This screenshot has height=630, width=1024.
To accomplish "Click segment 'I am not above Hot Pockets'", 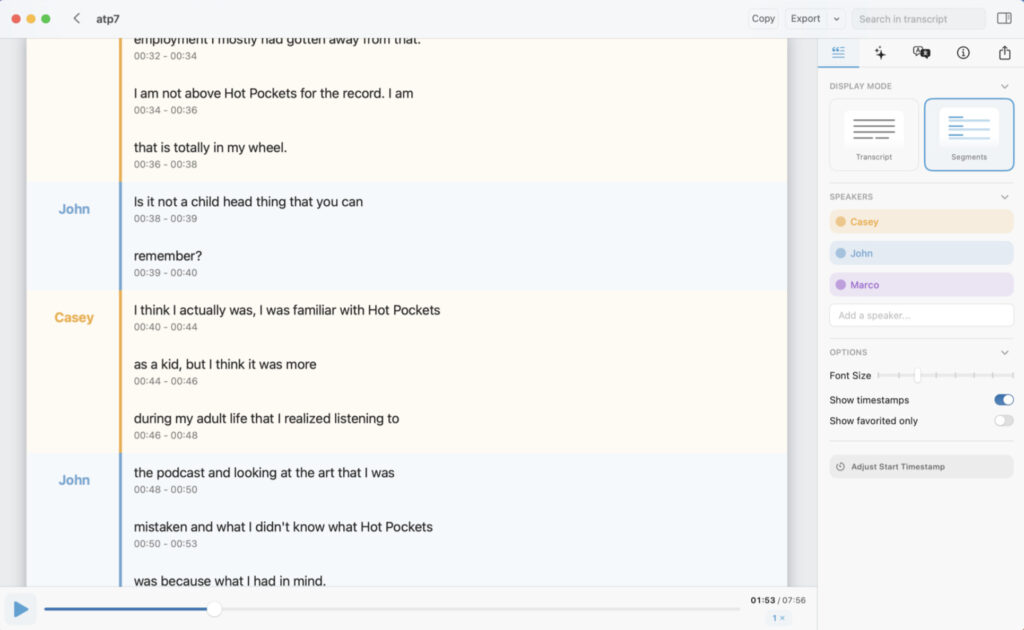I will pos(274,93).
